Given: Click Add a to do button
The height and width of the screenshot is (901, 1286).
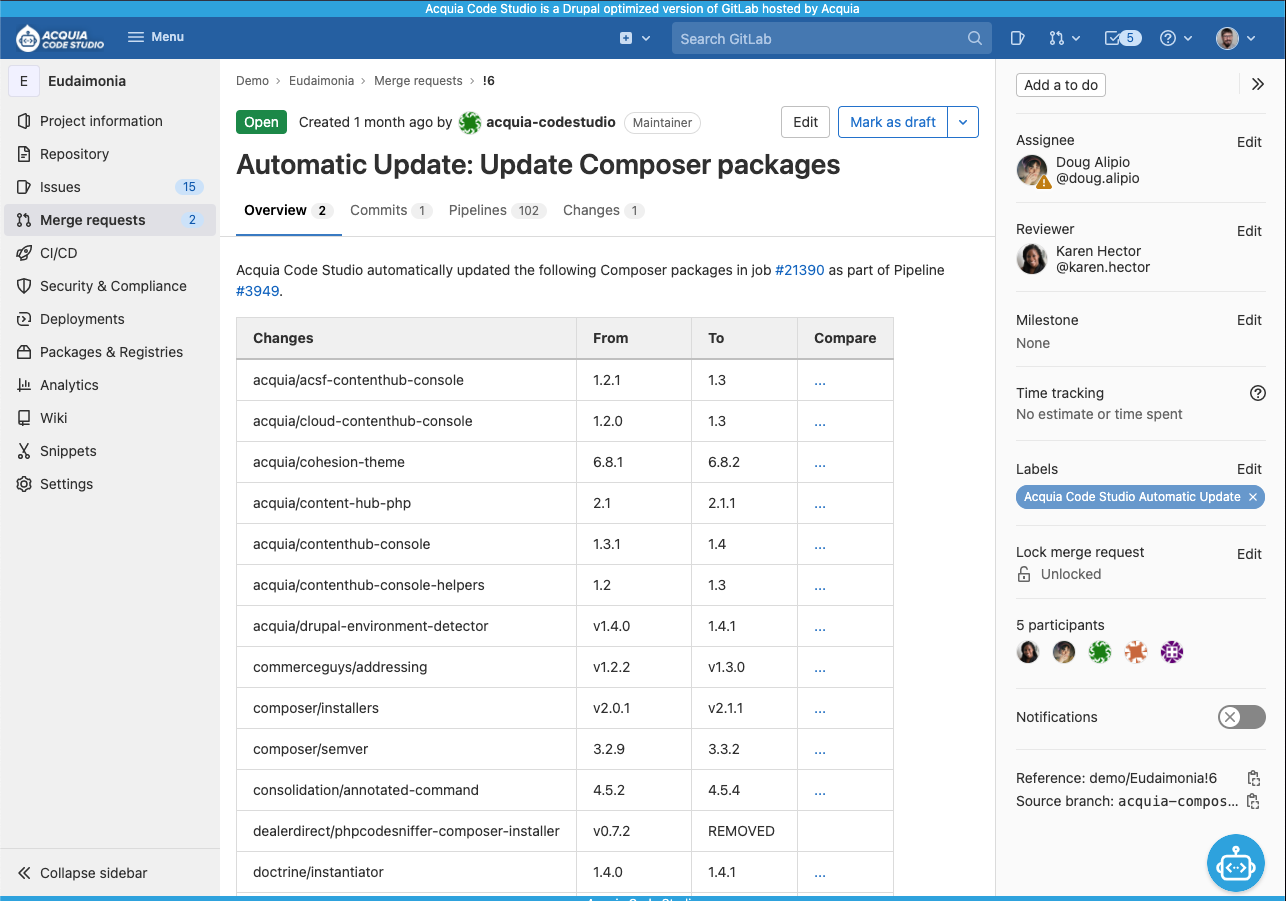Looking at the screenshot, I should coord(1061,85).
